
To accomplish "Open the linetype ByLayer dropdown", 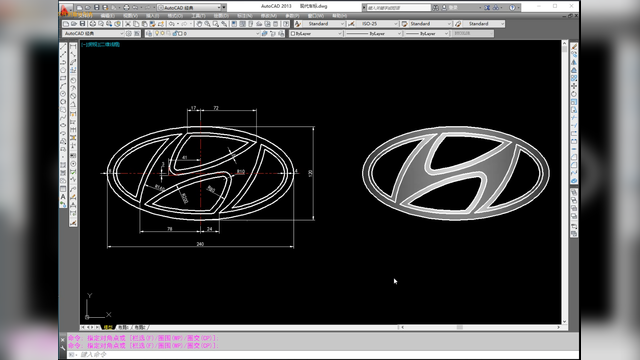I will (x=373, y=33).
